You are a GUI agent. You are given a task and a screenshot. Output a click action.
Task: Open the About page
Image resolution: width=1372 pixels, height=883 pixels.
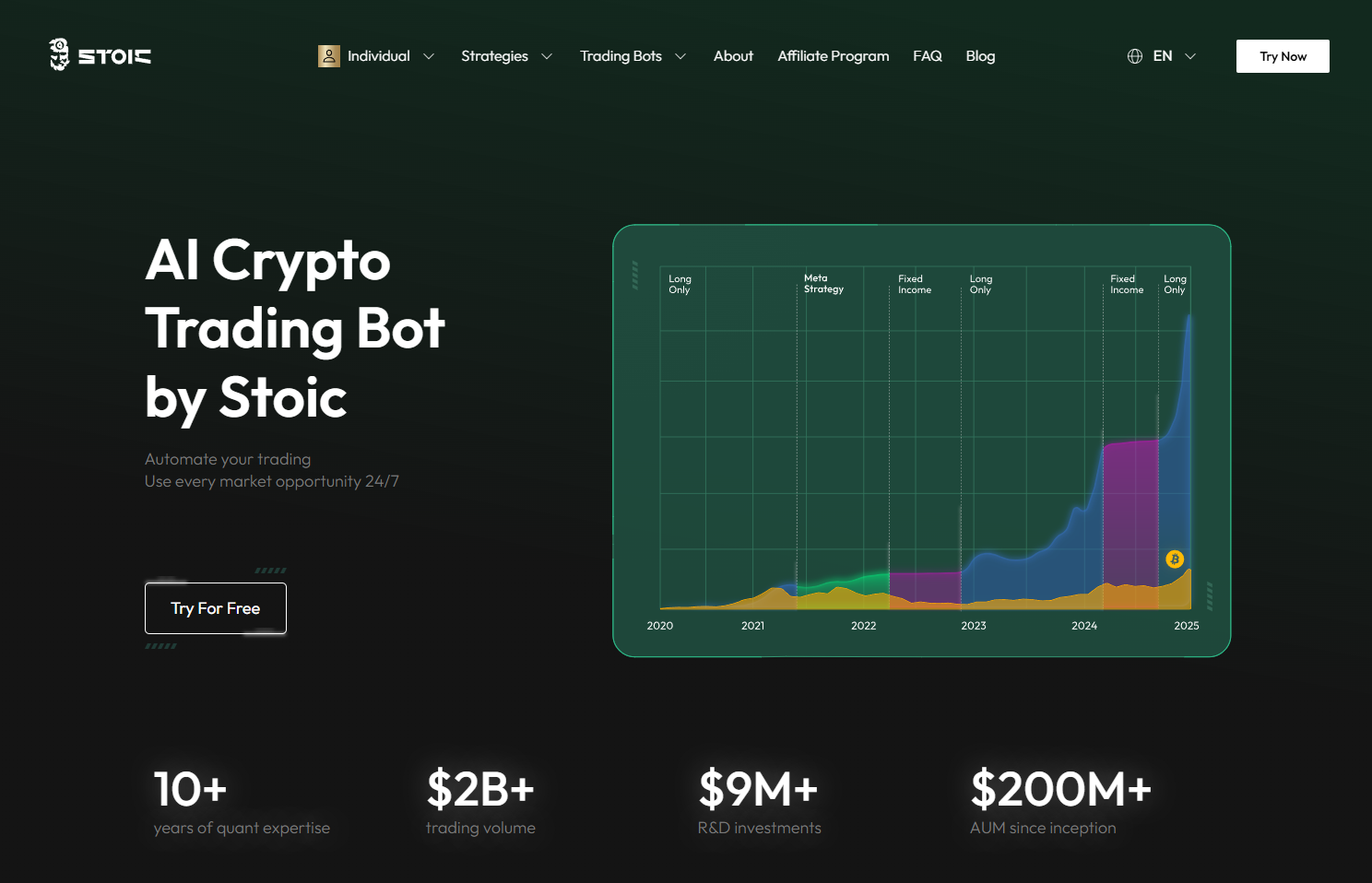pos(733,56)
